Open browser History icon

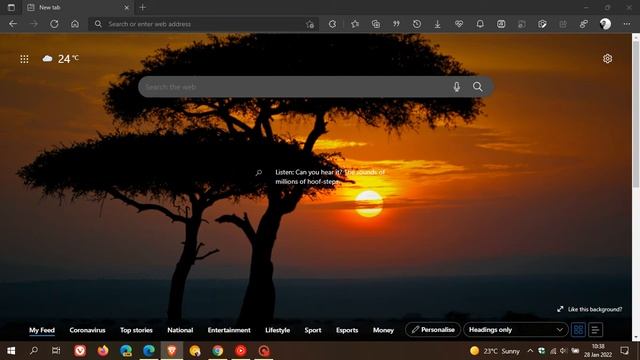pyautogui.click(x=417, y=24)
